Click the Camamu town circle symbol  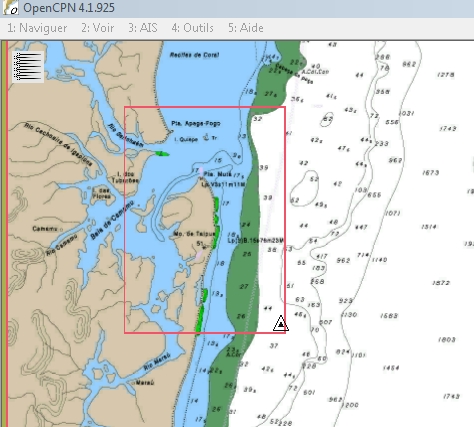pyautogui.click(x=61, y=229)
